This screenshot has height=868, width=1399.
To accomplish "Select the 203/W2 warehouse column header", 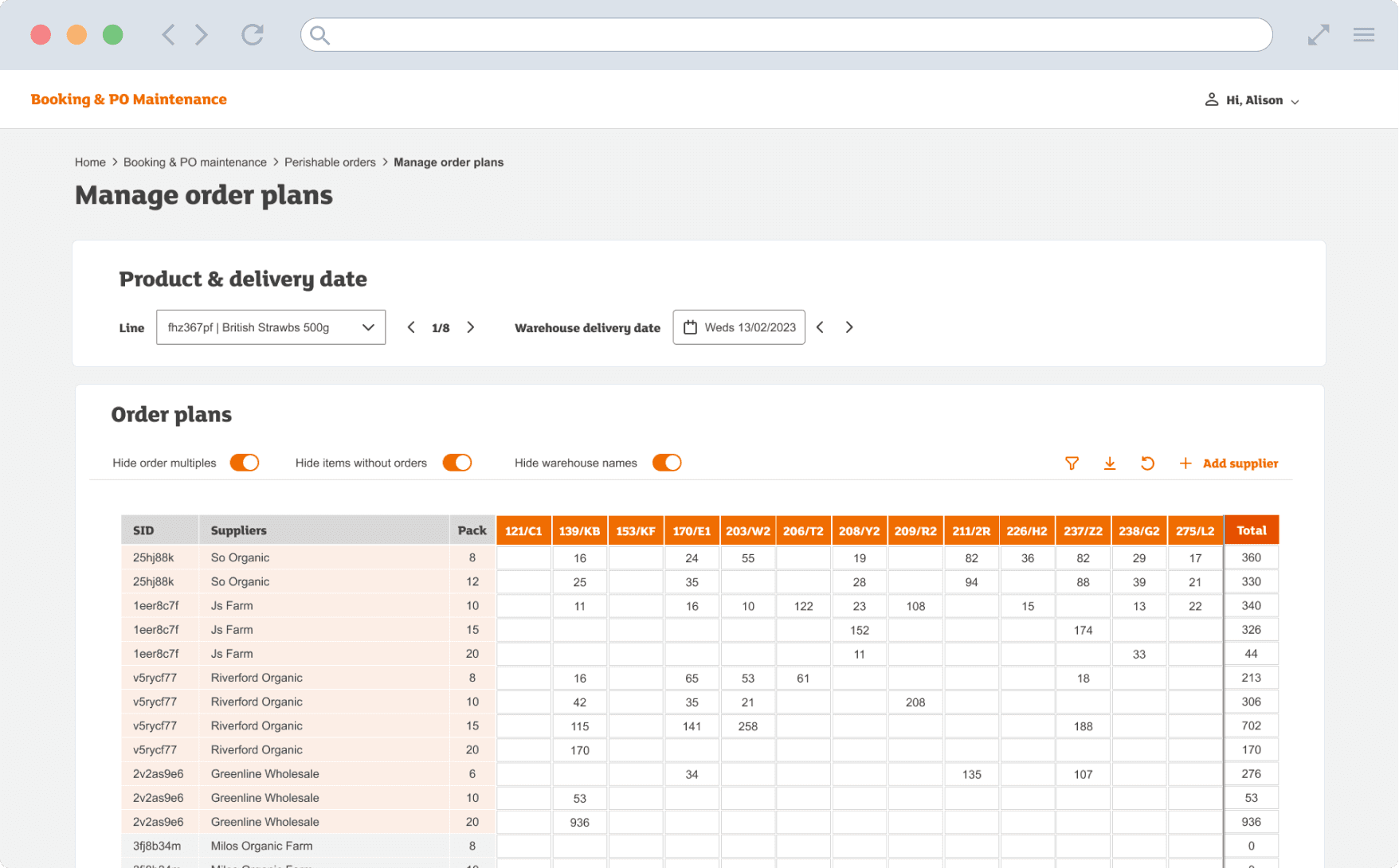I will pyautogui.click(x=748, y=530).
